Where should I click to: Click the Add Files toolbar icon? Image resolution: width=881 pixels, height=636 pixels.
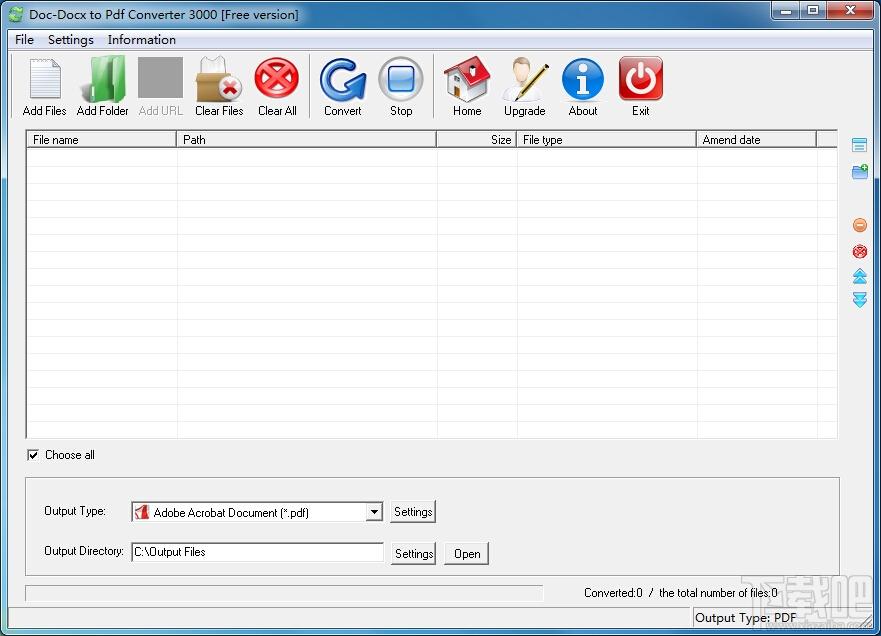click(x=45, y=79)
